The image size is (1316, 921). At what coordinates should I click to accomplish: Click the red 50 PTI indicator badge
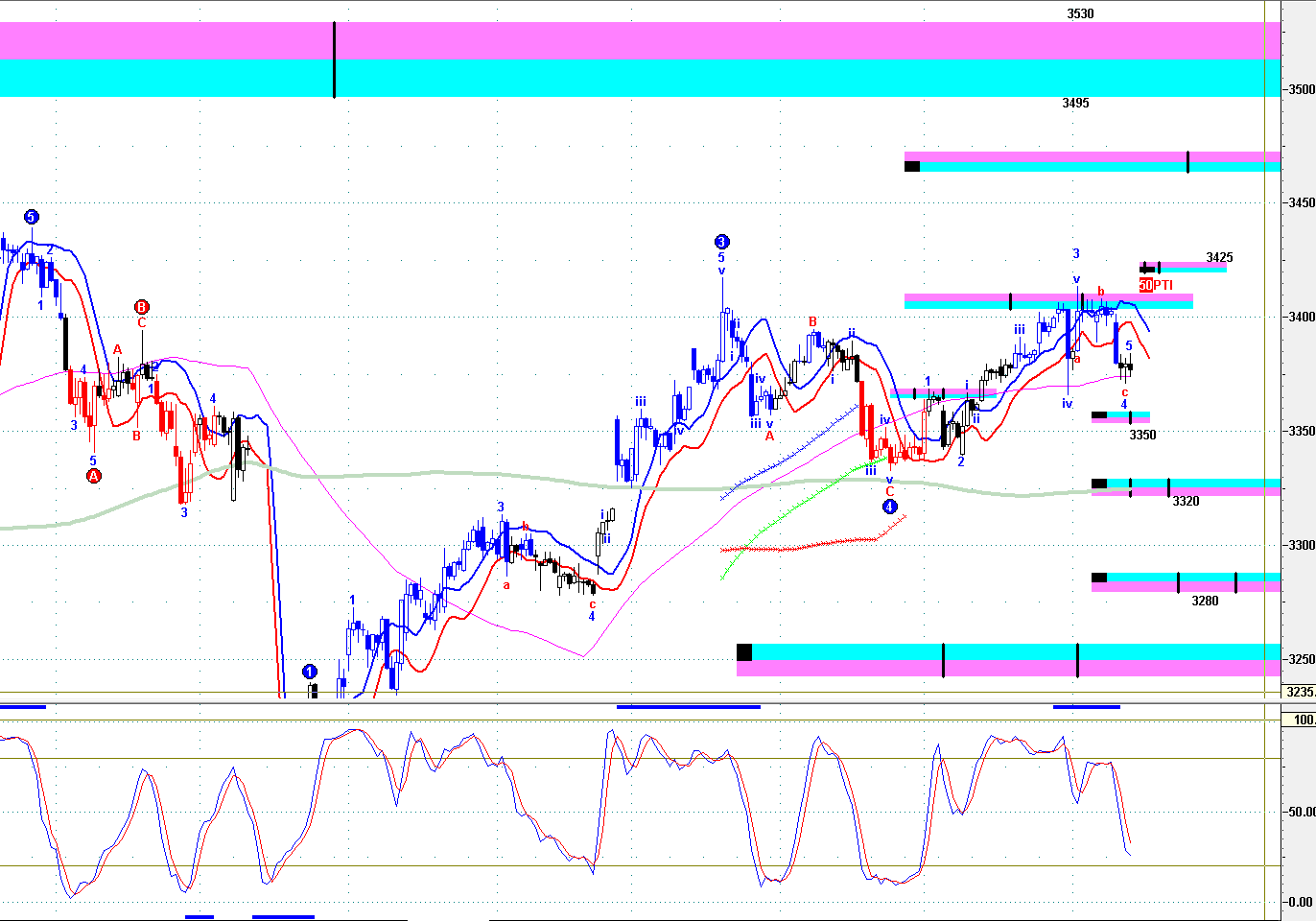(1145, 285)
